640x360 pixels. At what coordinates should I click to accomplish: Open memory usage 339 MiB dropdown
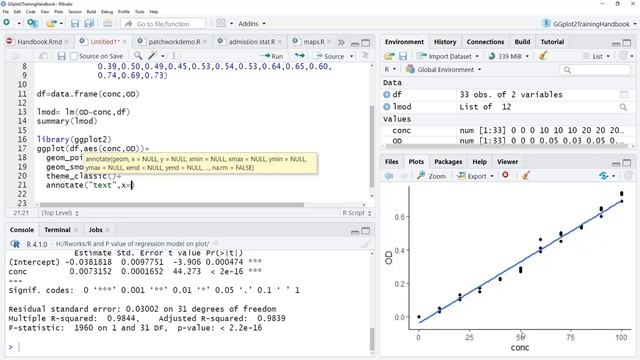(x=509, y=56)
